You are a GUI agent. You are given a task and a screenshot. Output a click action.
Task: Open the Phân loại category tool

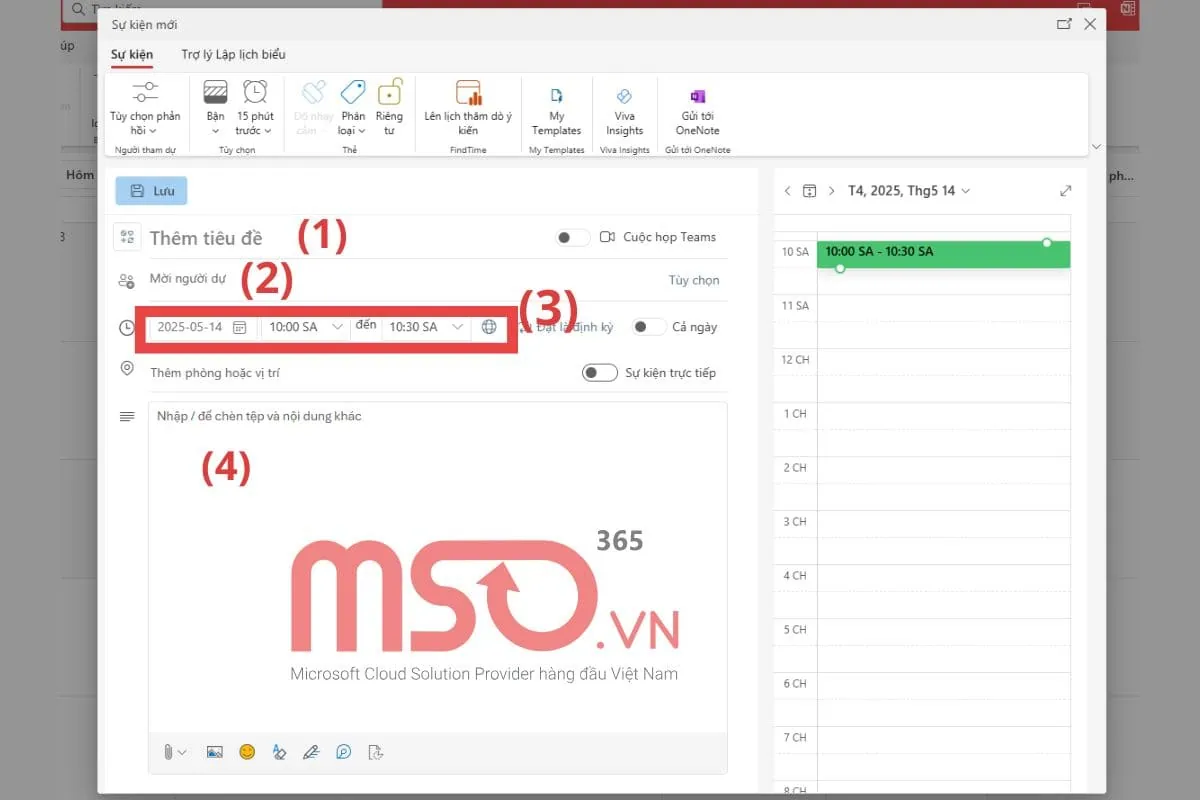pos(352,110)
